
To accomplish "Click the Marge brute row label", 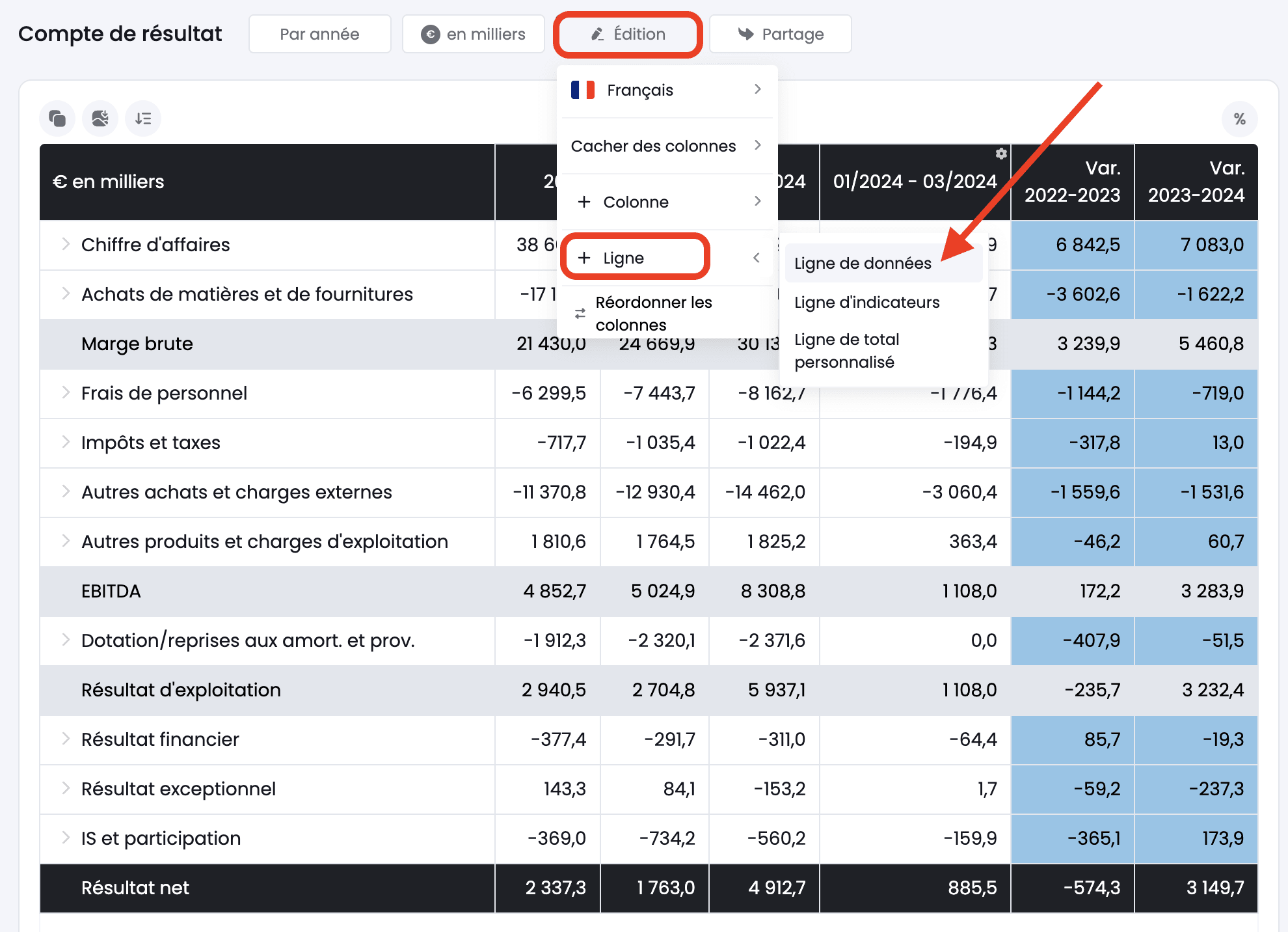I will [x=137, y=344].
